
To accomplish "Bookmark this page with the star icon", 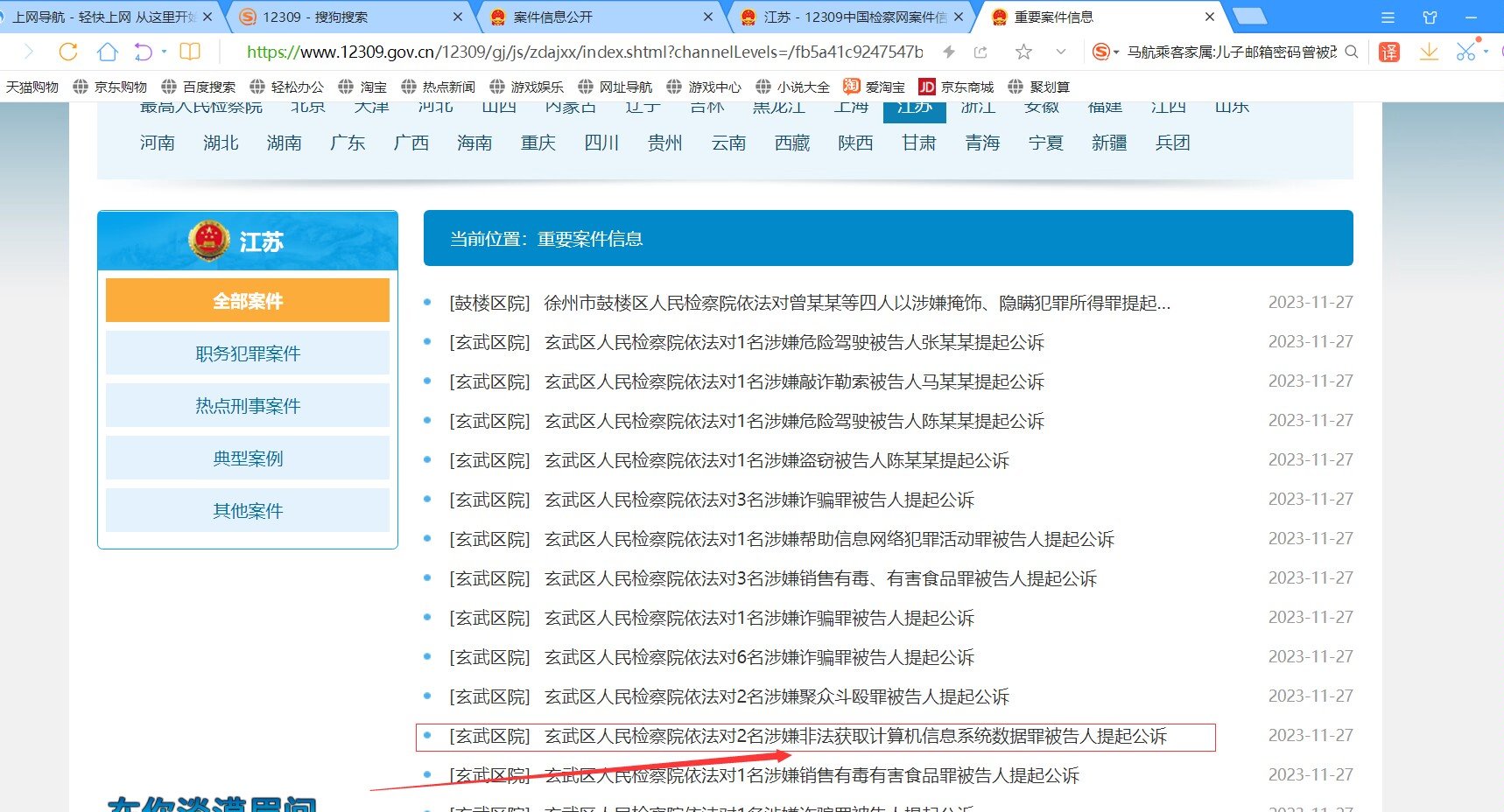I will 1023,52.
